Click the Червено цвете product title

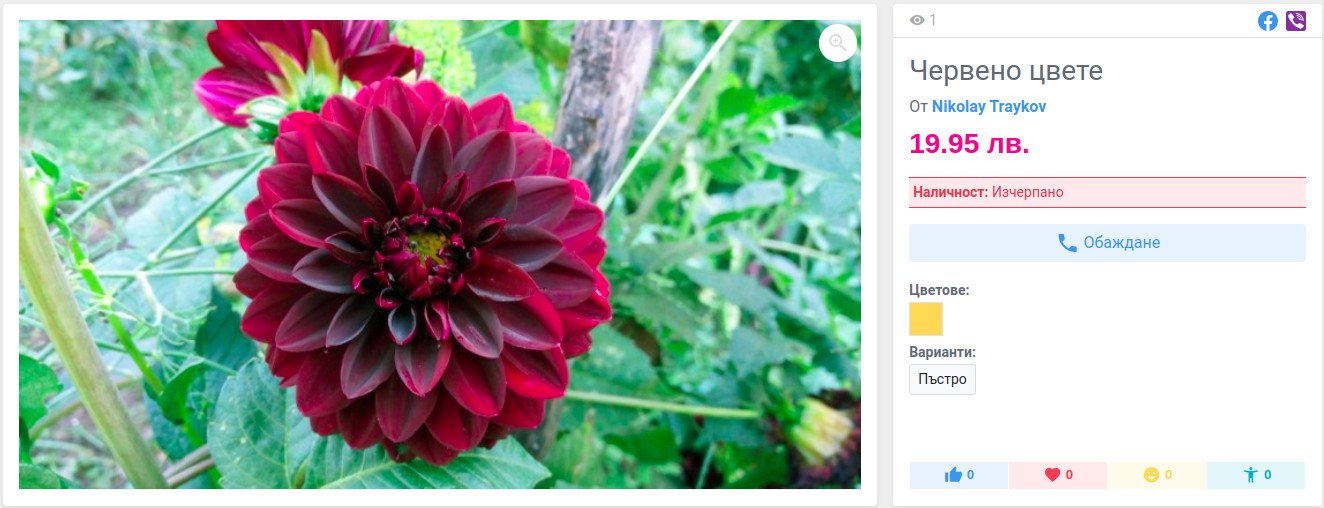[x=1006, y=71]
